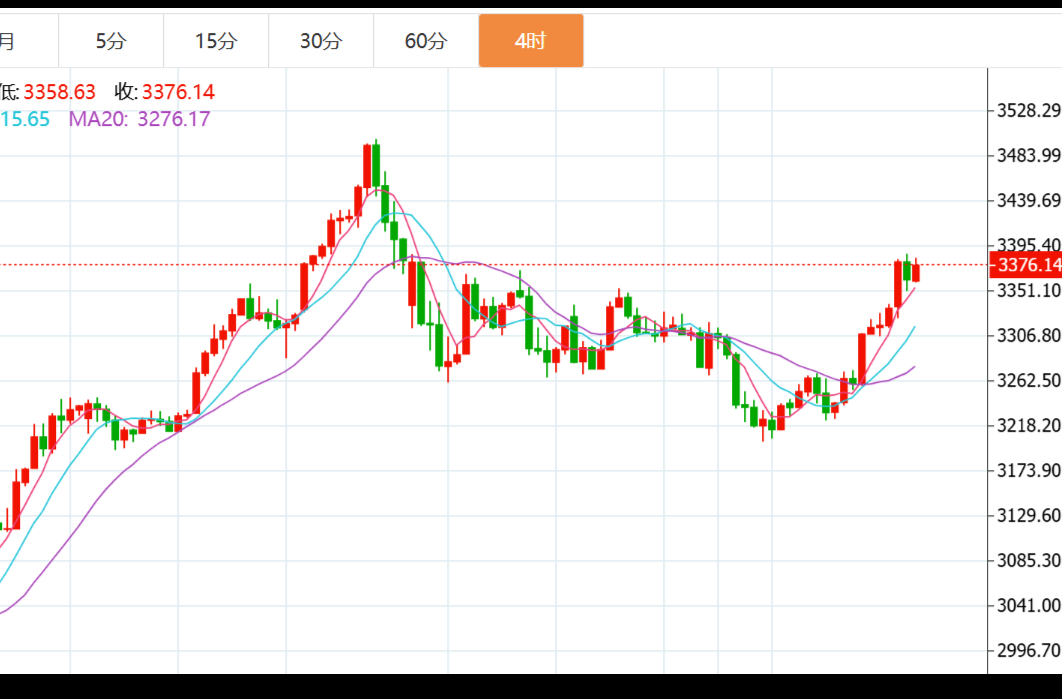This screenshot has width=1062, height=699.
Task: Select the highlighted 4时 timeframe tab
Action: (x=531, y=41)
